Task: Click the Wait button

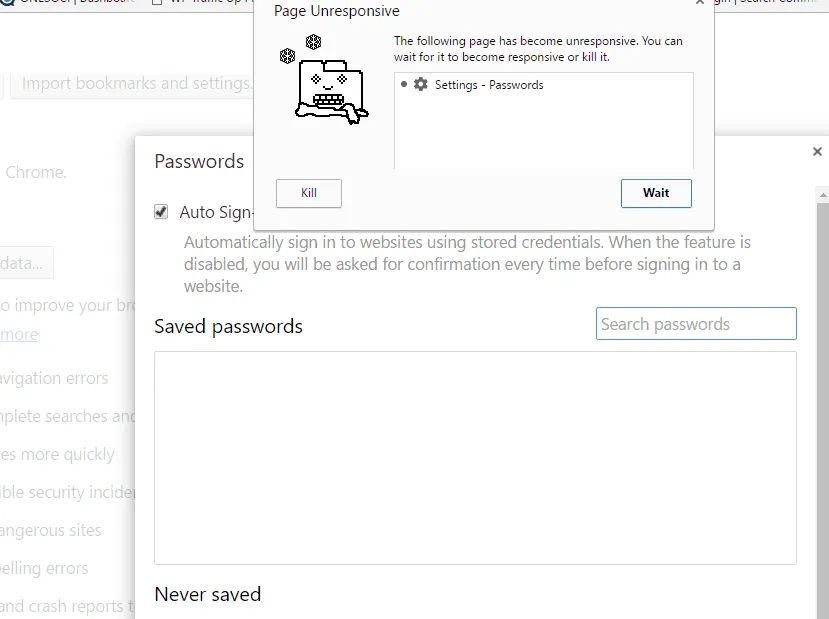Action: (656, 193)
